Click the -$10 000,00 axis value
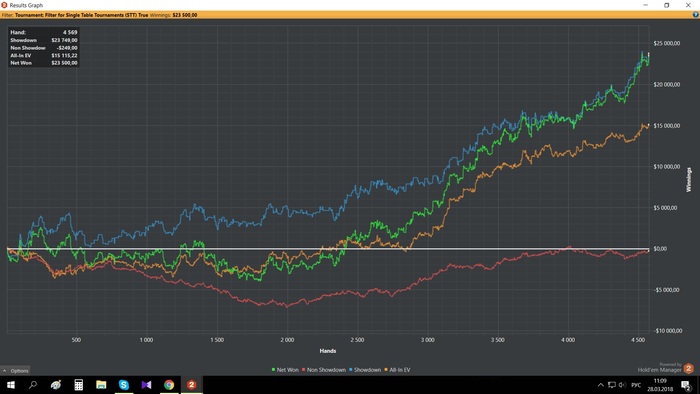Screen dimensions: 700x394 pyautogui.click(x=668, y=331)
